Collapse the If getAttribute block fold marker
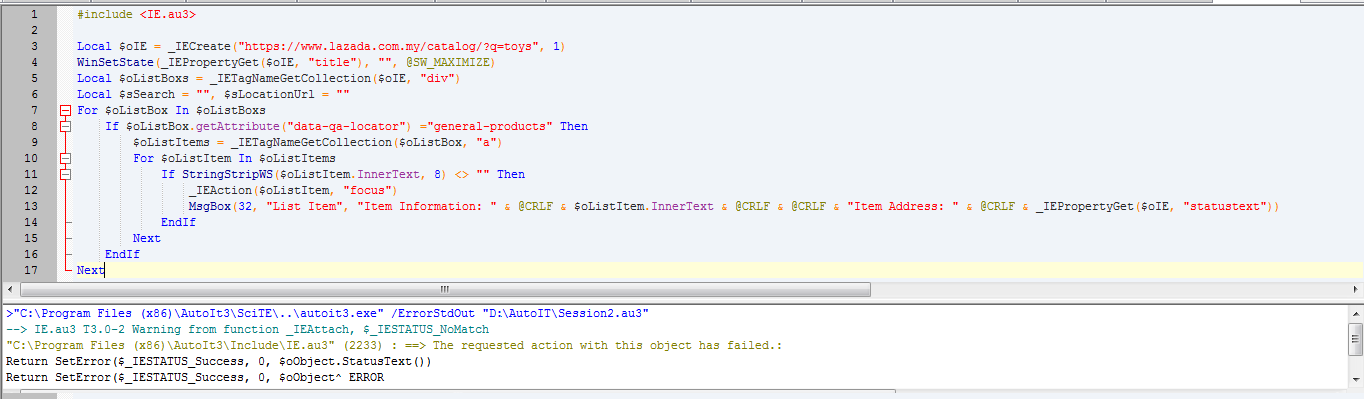 (x=66, y=126)
